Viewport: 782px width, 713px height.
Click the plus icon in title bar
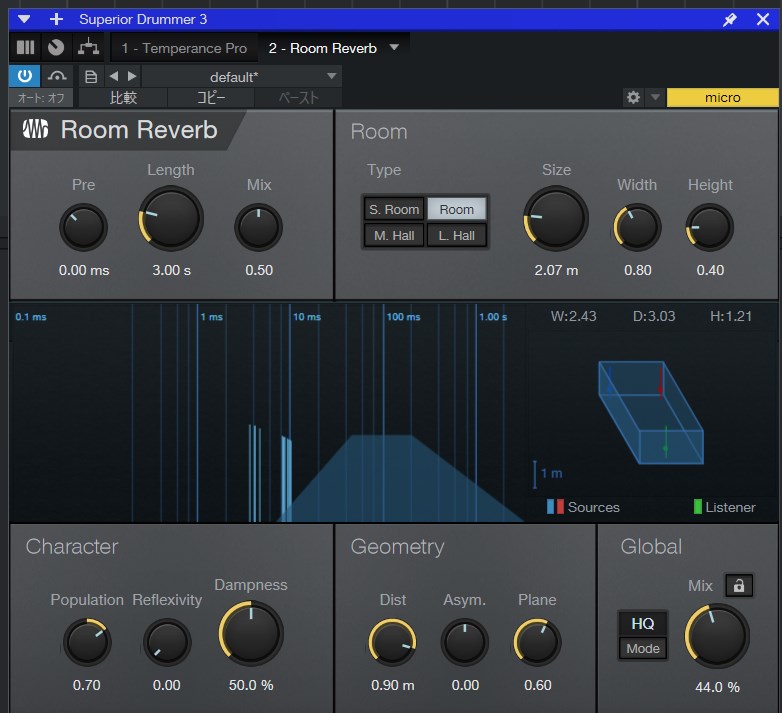click(x=56, y=19)
